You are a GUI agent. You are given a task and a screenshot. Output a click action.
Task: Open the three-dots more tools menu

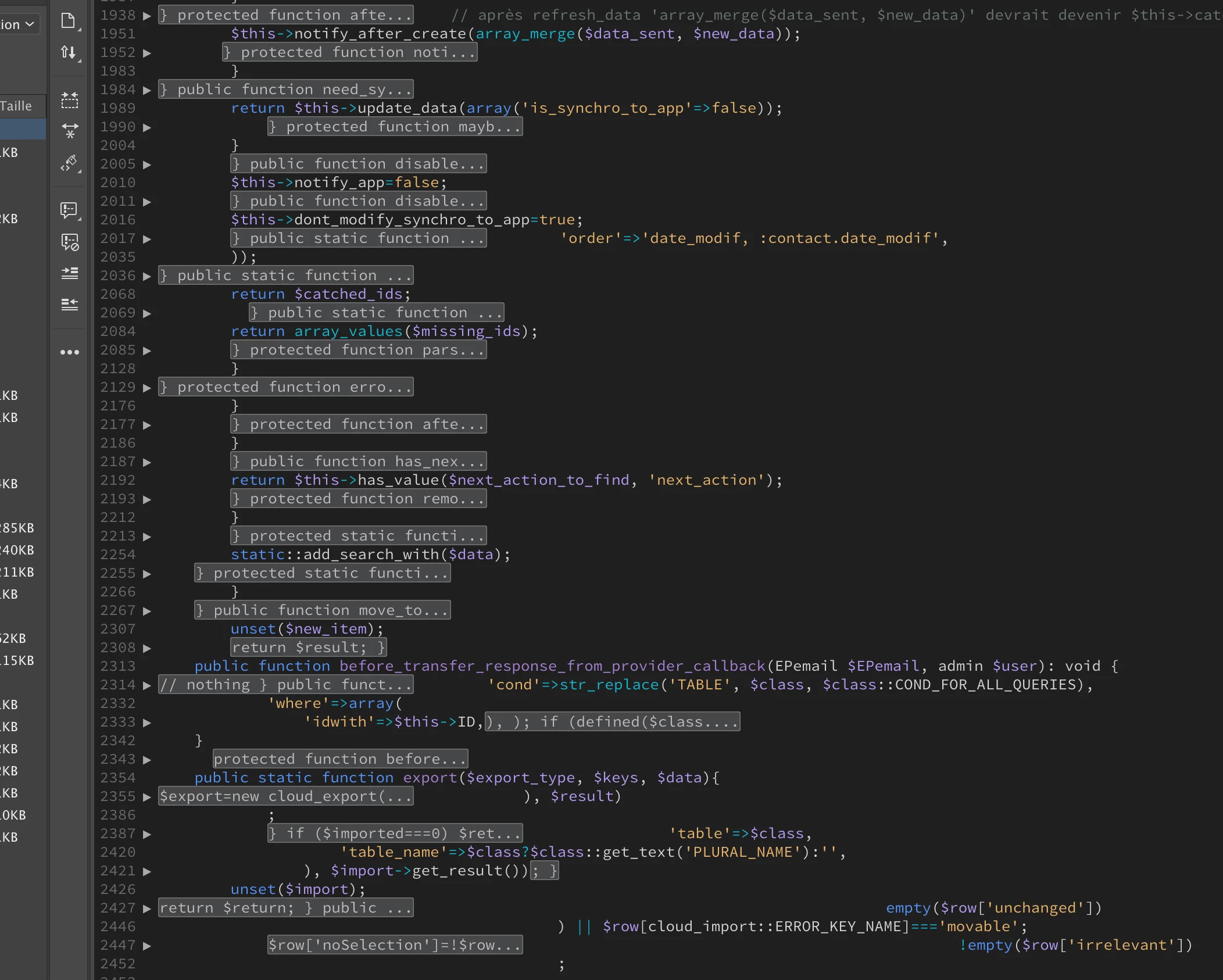click(x=70, y=352)
